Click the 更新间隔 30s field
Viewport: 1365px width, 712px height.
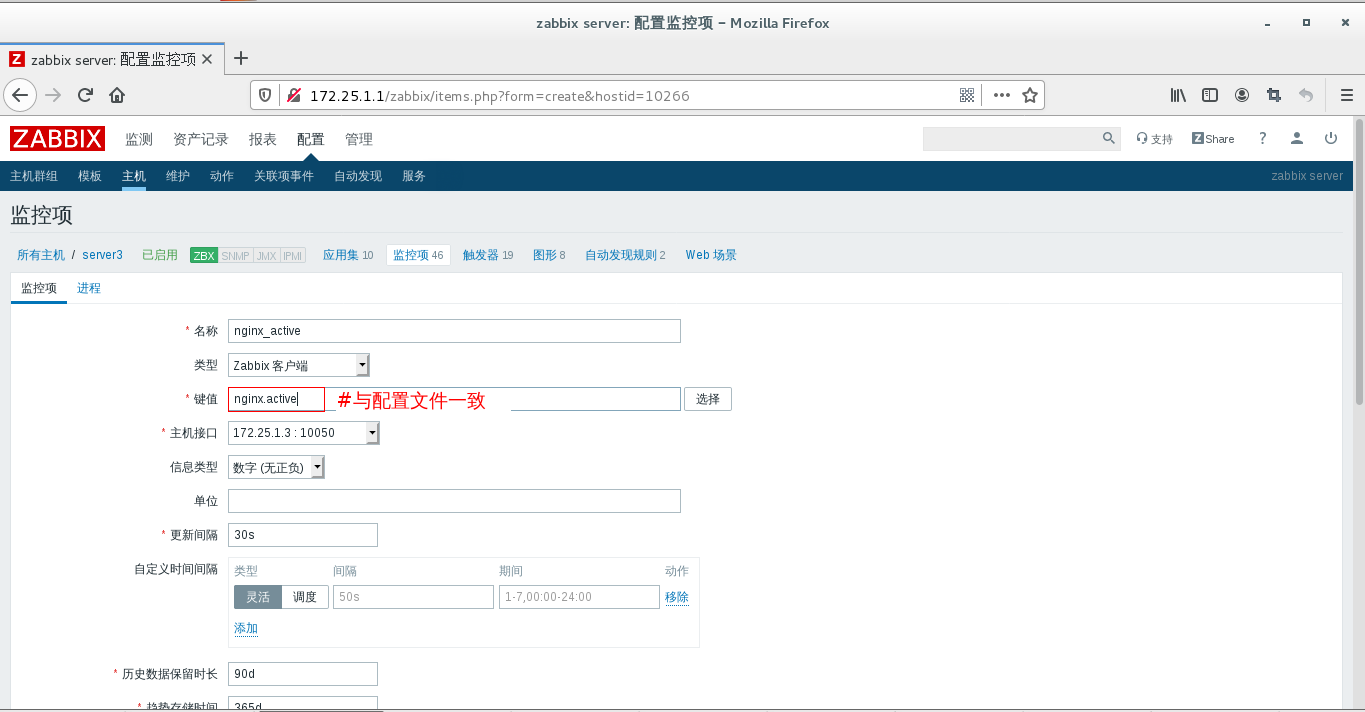point(303,535)
